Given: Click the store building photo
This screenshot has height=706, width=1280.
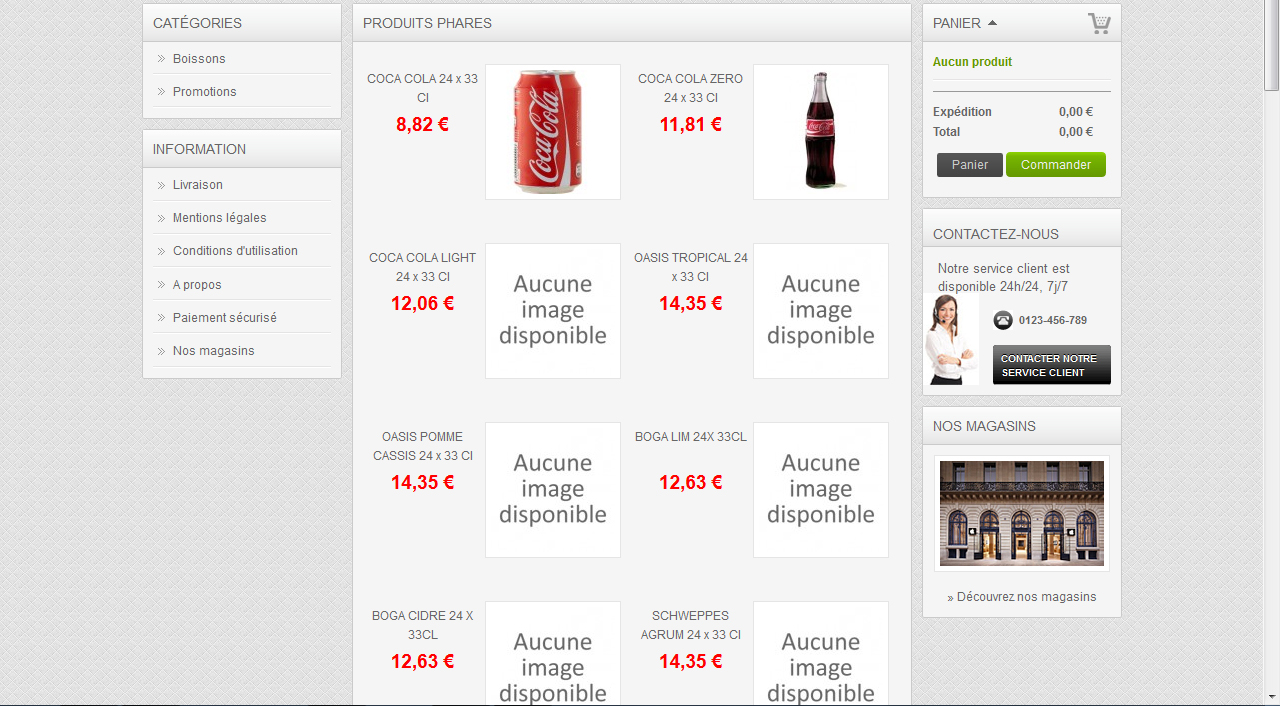Looking at the screenshot, I should coord(1022,514).
